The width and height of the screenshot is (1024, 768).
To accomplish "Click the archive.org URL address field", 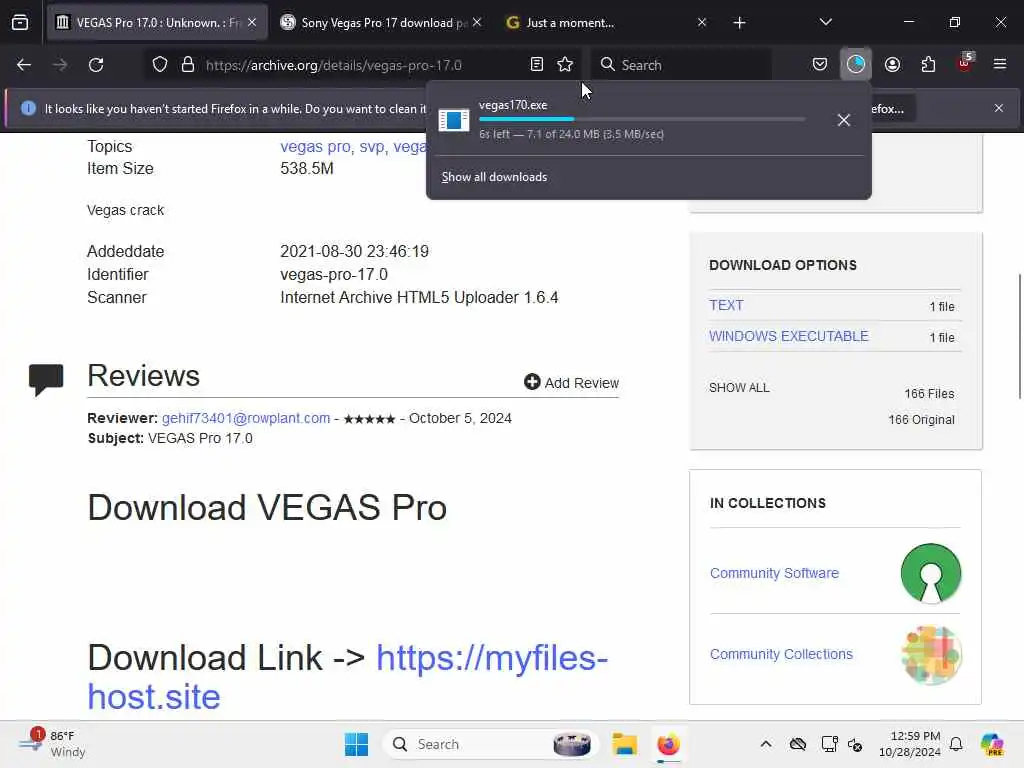I will tap(334, 65).
